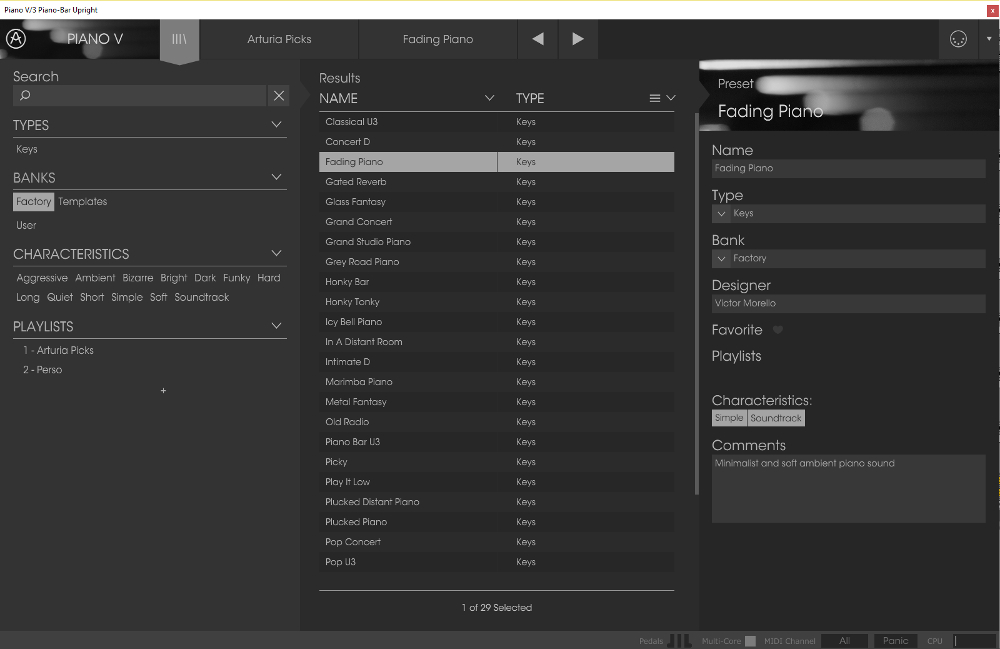The height and width of the screenshot is (649, 1000).
Task: Filter by Soundtrack characteristic in left panel
Action: click(x=202, y=297)
